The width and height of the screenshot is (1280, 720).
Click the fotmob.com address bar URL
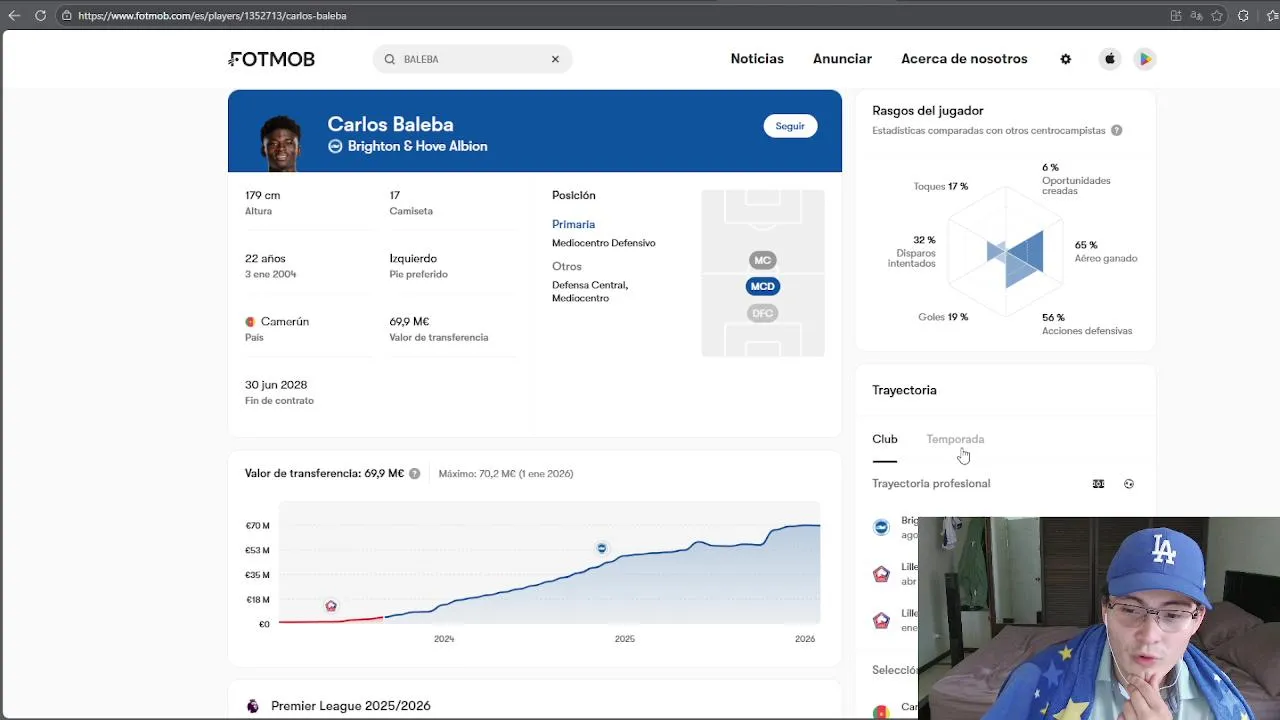pyautogui.click(x=212, y=16)
